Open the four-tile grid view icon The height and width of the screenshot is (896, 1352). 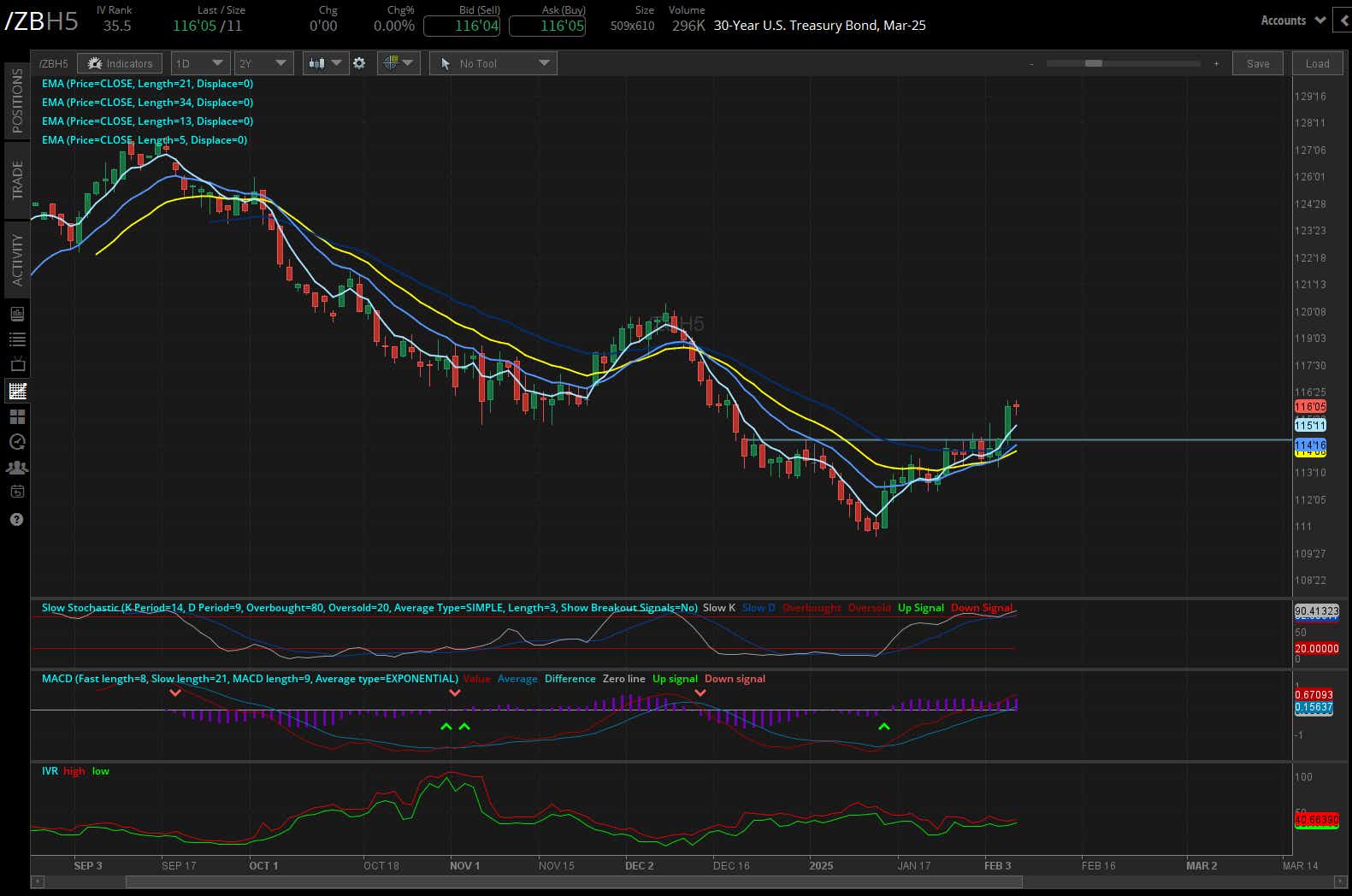(x=17, y=417)
